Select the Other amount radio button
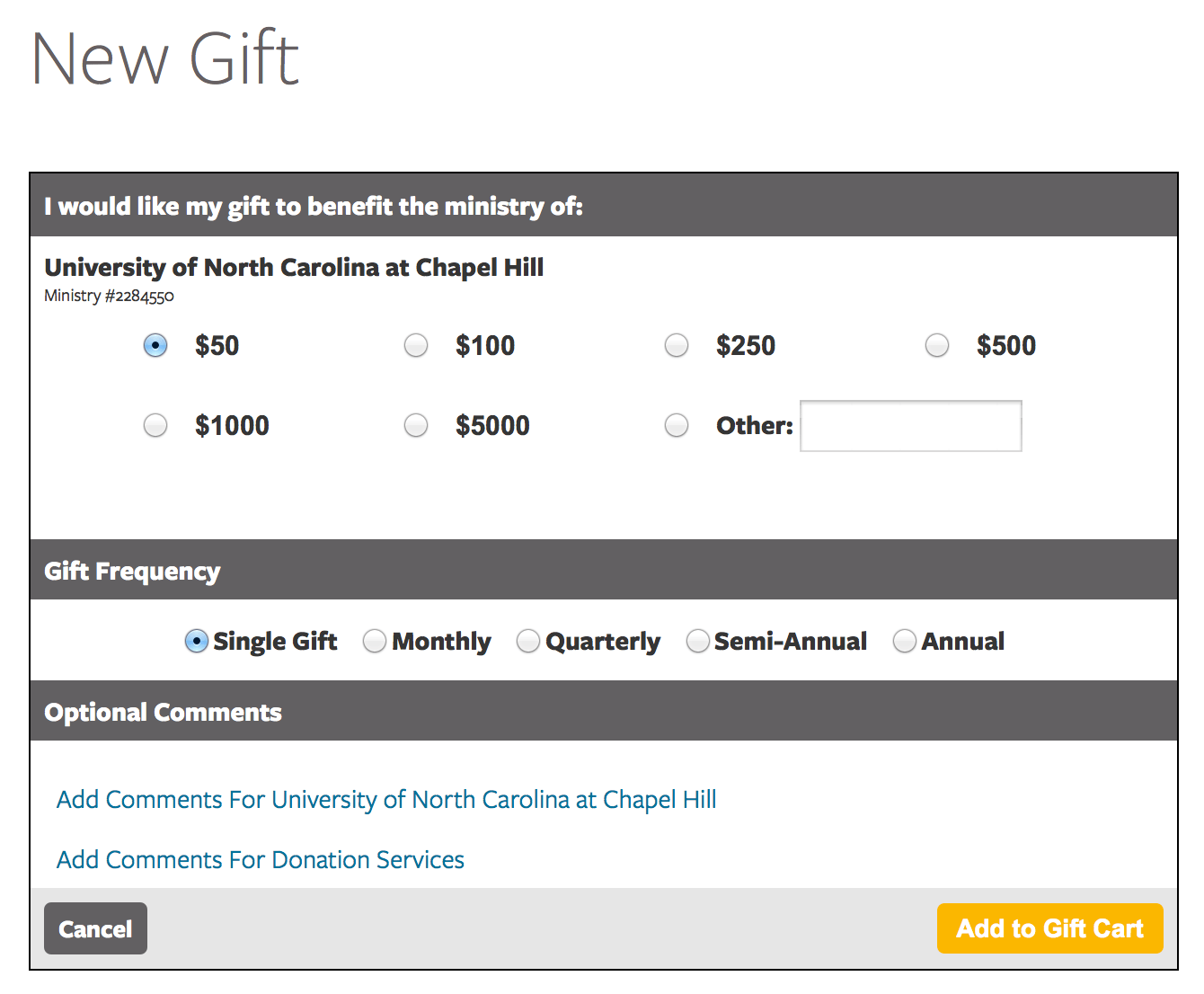The height and width of the screenshot is (994, 1204). [677, 425]
